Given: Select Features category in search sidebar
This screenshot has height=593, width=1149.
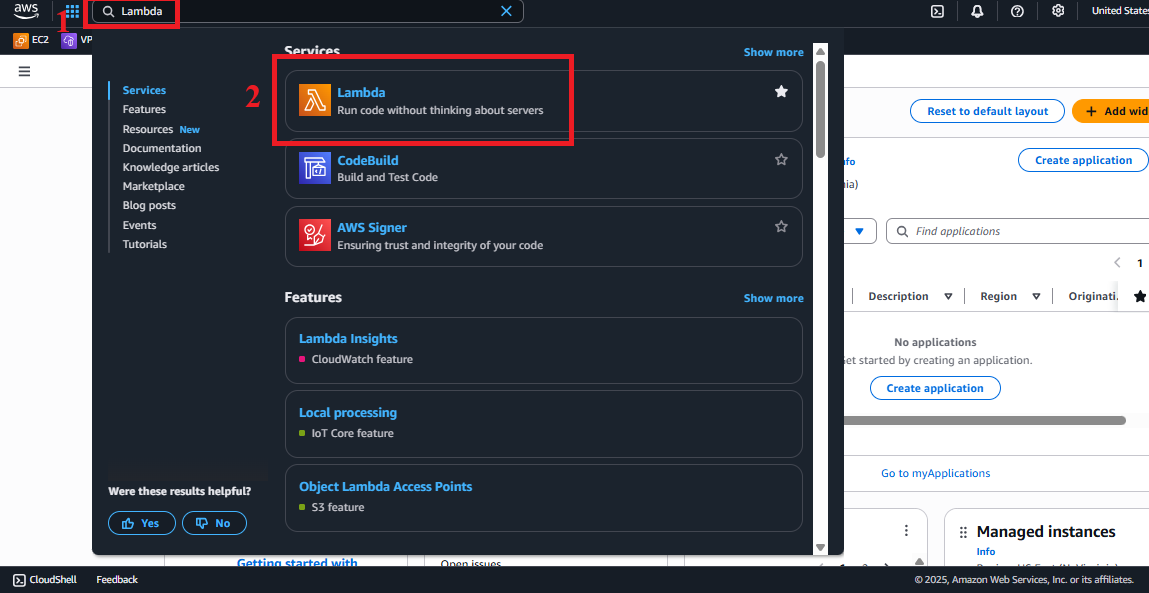Looking at the screenshot, I should (144, 109).
